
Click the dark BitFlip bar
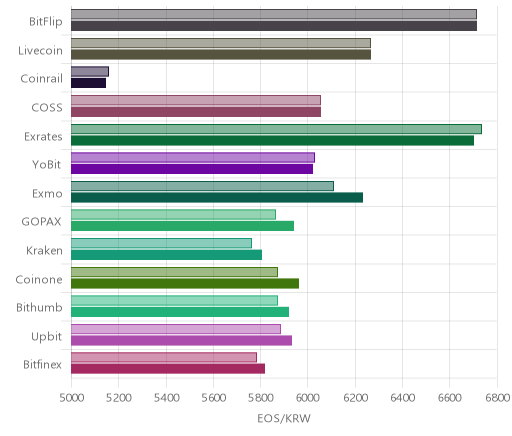click(274, 26)
